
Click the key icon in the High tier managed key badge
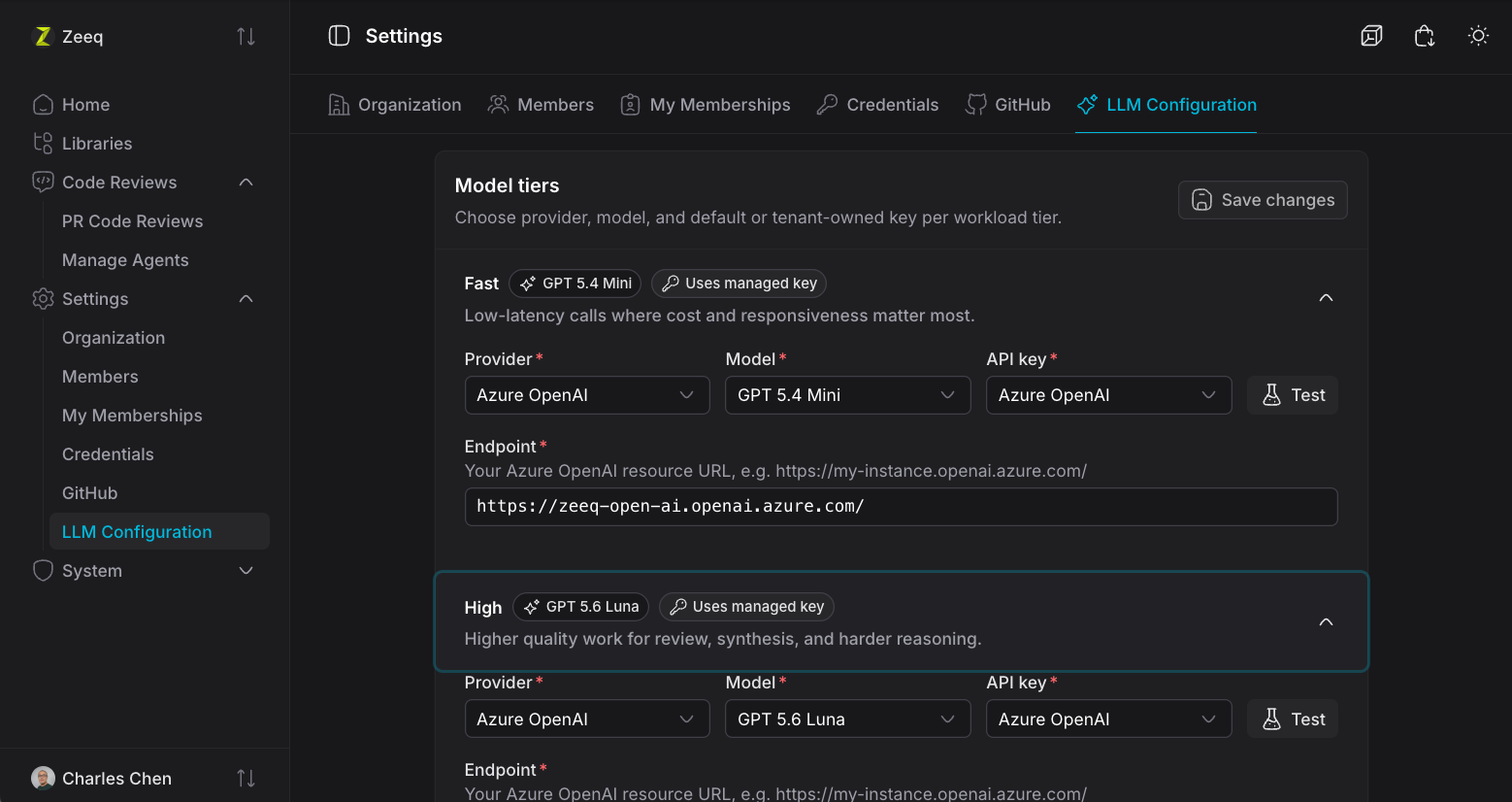click(677, 607)
